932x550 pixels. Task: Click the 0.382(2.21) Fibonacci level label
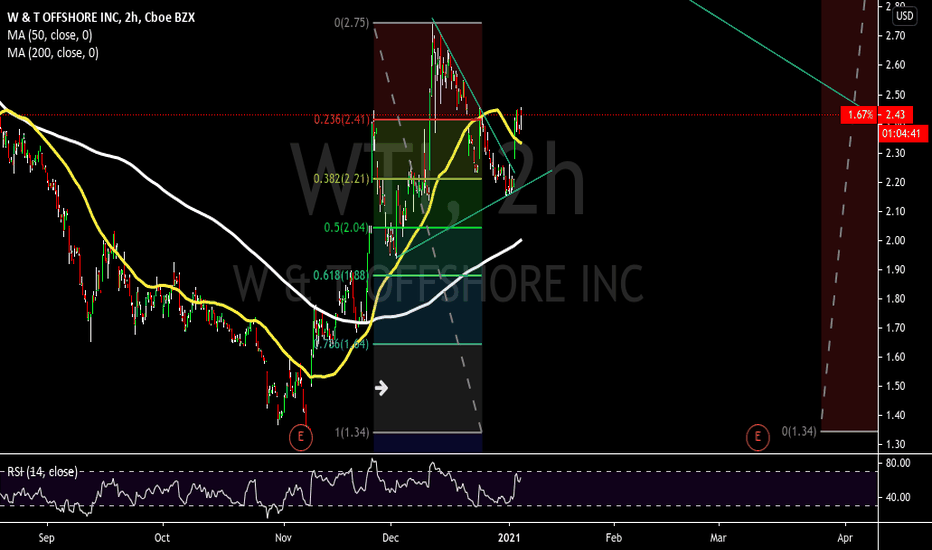(x=342, y=178)
